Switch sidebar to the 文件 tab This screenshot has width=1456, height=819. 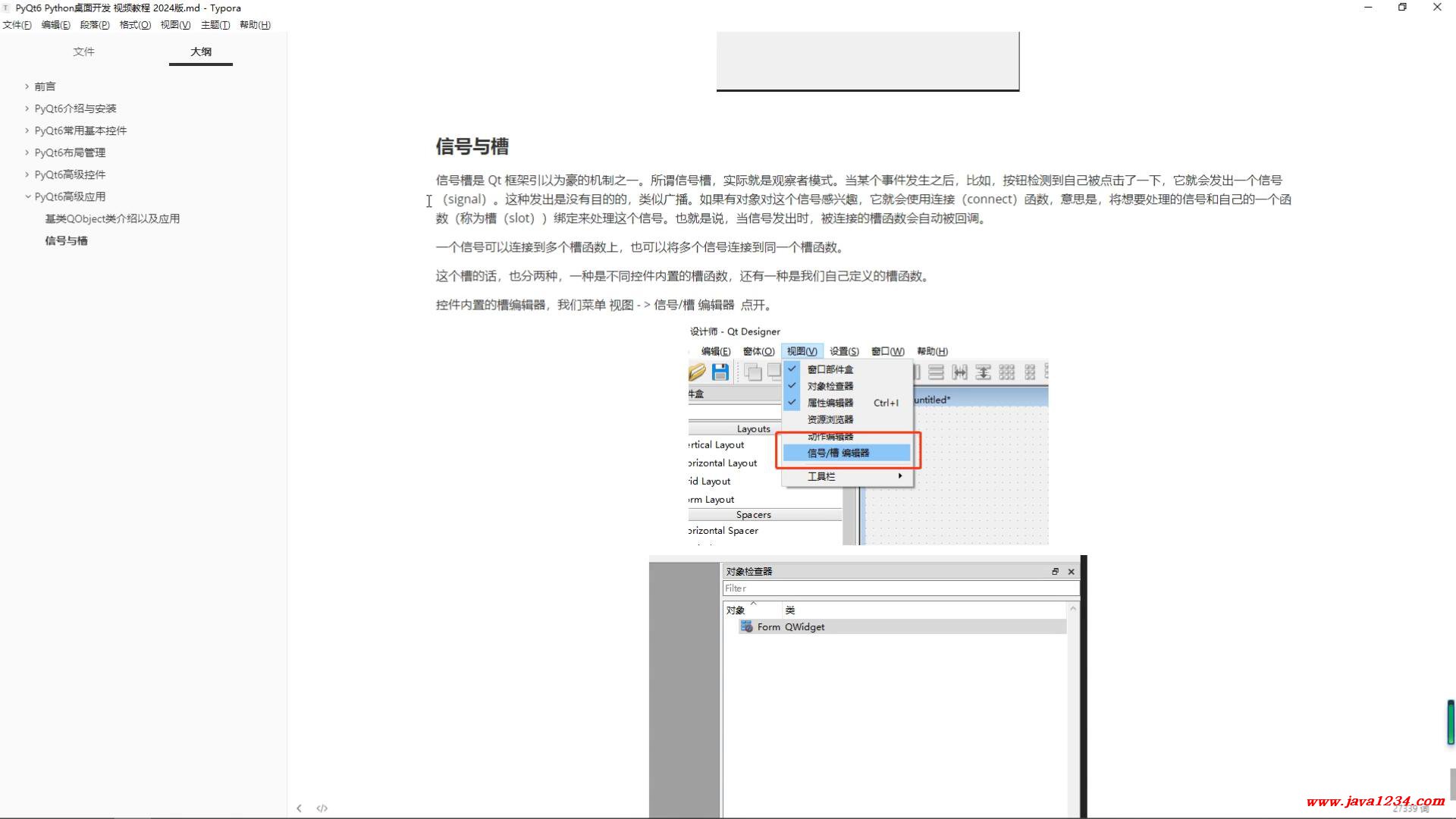click(x=83, y=52)
